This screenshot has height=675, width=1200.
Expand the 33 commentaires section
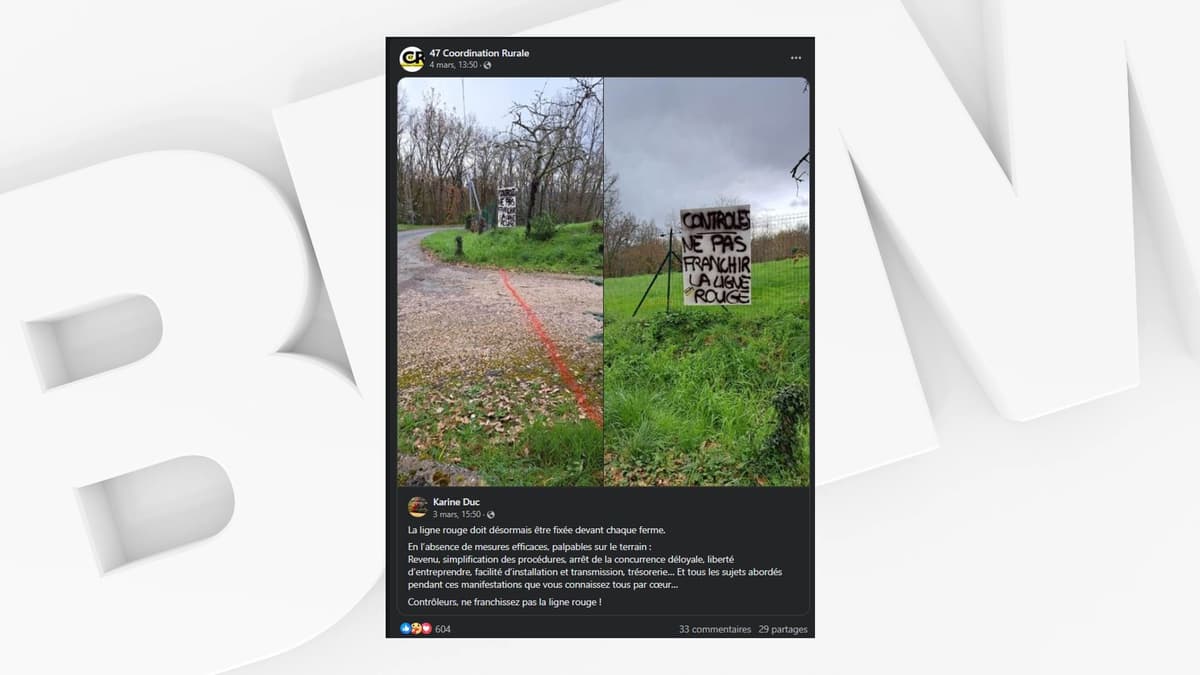tap(715, 630)
